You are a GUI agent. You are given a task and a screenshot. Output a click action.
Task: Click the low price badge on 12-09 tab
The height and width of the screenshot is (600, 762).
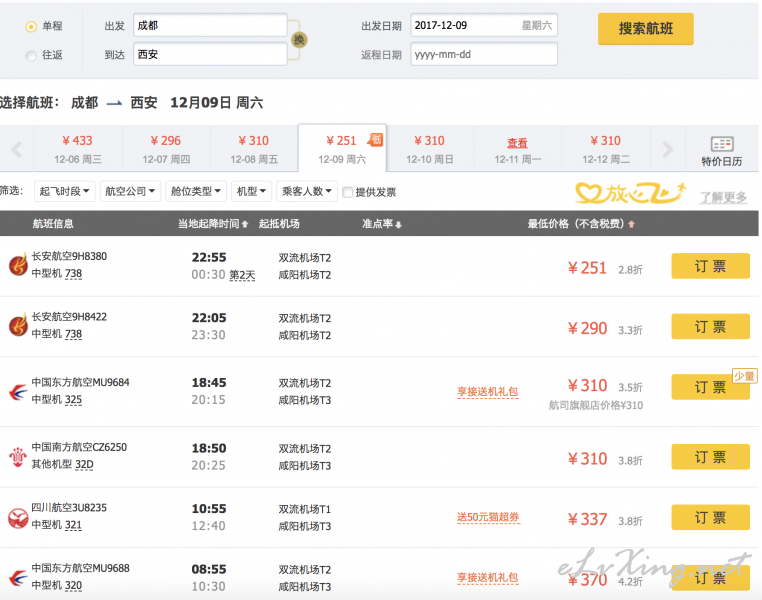(375, 140)
